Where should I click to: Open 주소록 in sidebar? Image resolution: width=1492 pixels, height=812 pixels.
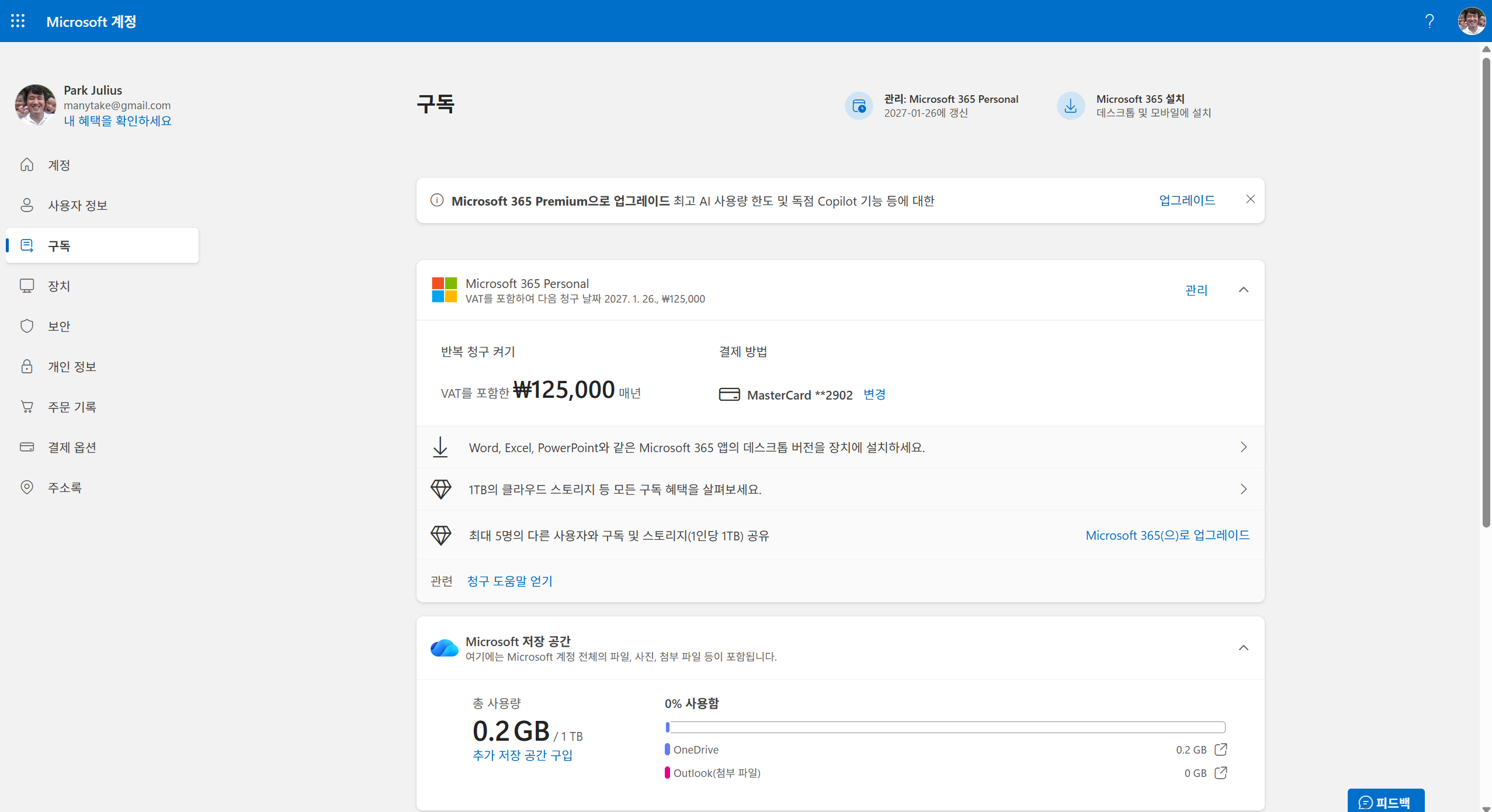point(102,487)
